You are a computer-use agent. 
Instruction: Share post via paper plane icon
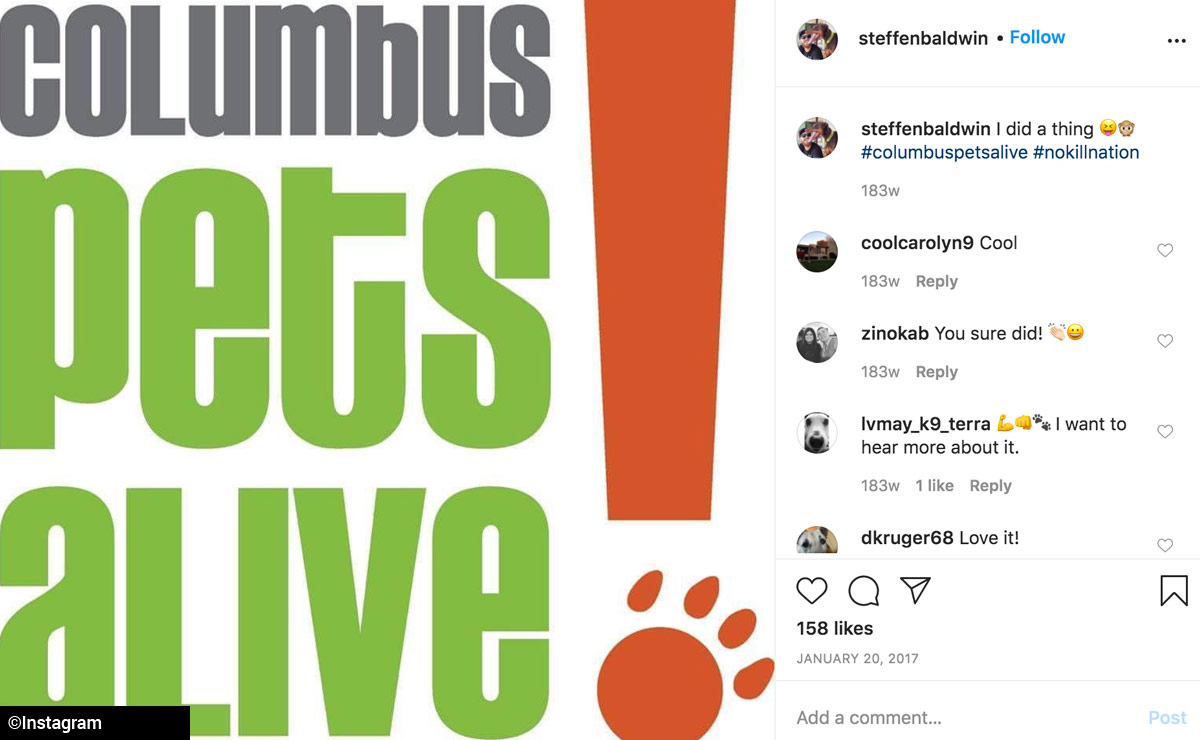[x=916, y=590]
